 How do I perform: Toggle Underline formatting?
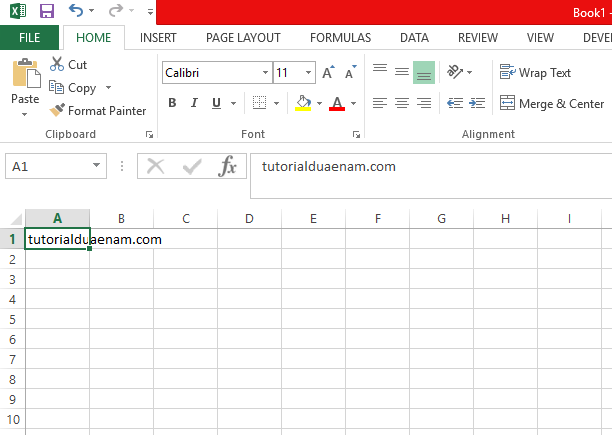point(216,103)
